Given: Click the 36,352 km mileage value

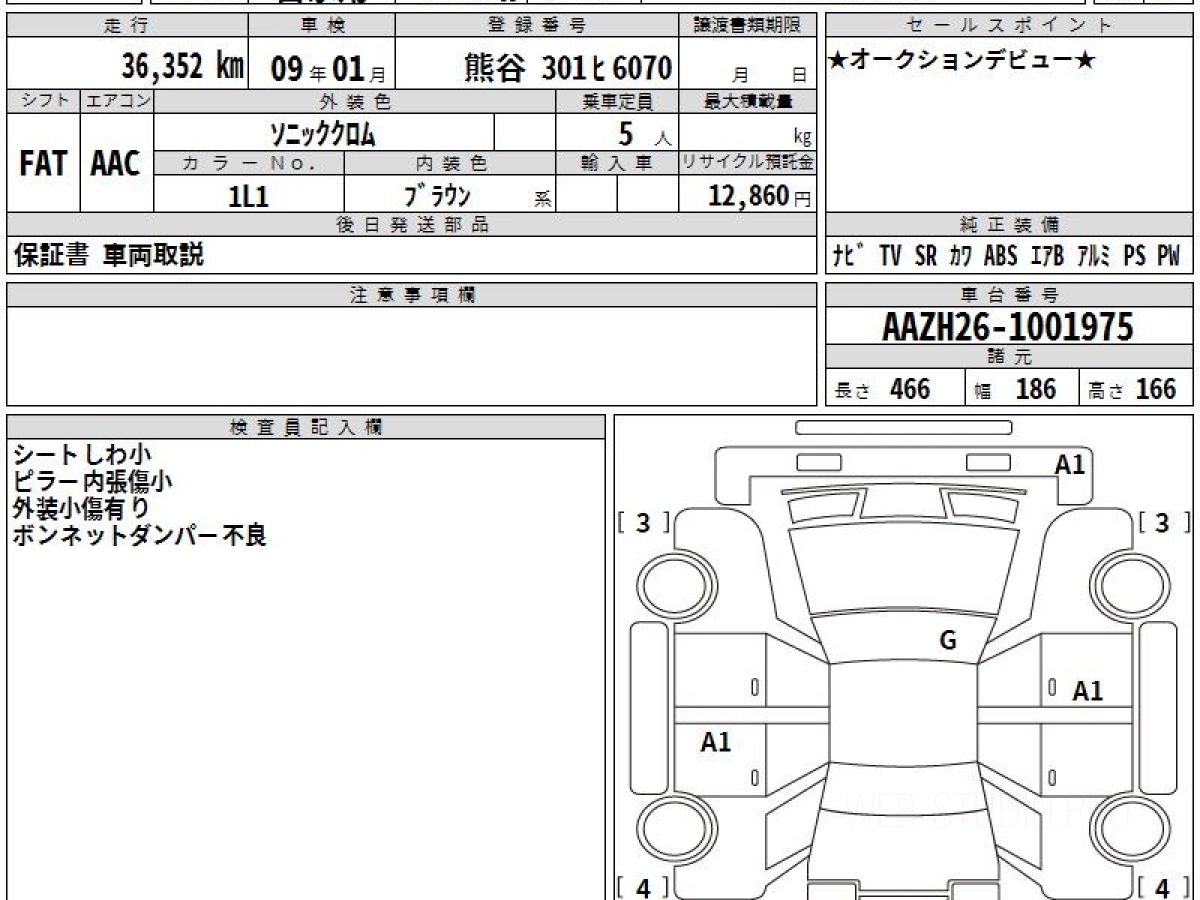Looking at the screenshot, I should (x=182, y=67).
